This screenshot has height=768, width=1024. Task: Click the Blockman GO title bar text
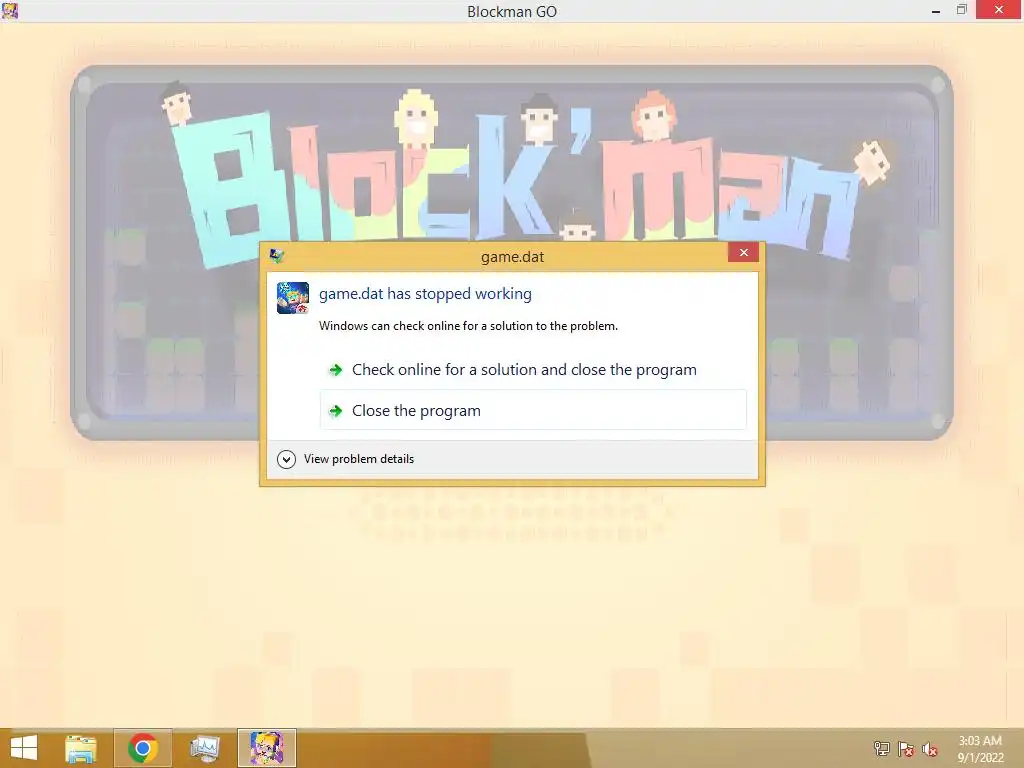click(x=512, y=12)
